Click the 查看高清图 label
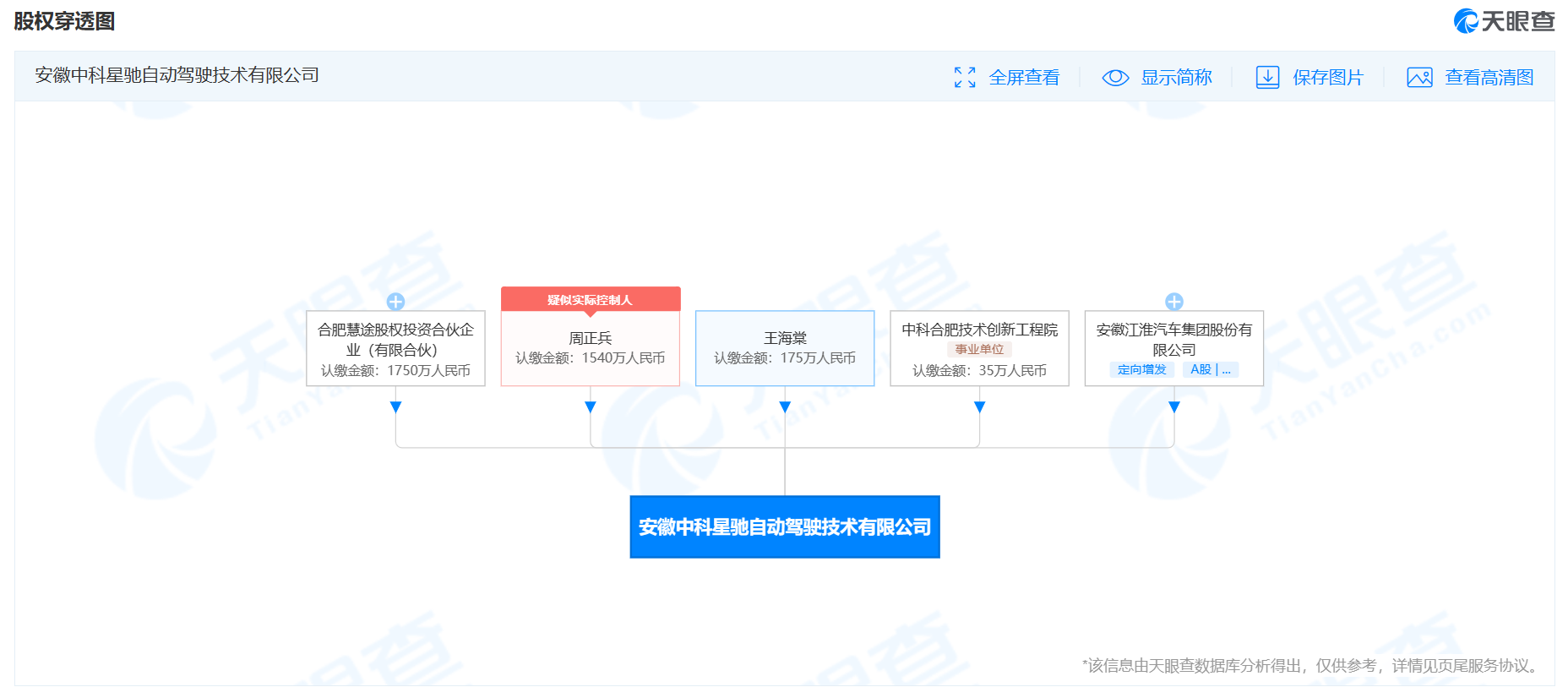The width and height of the screenshot is (1568, 698). 1489,77
